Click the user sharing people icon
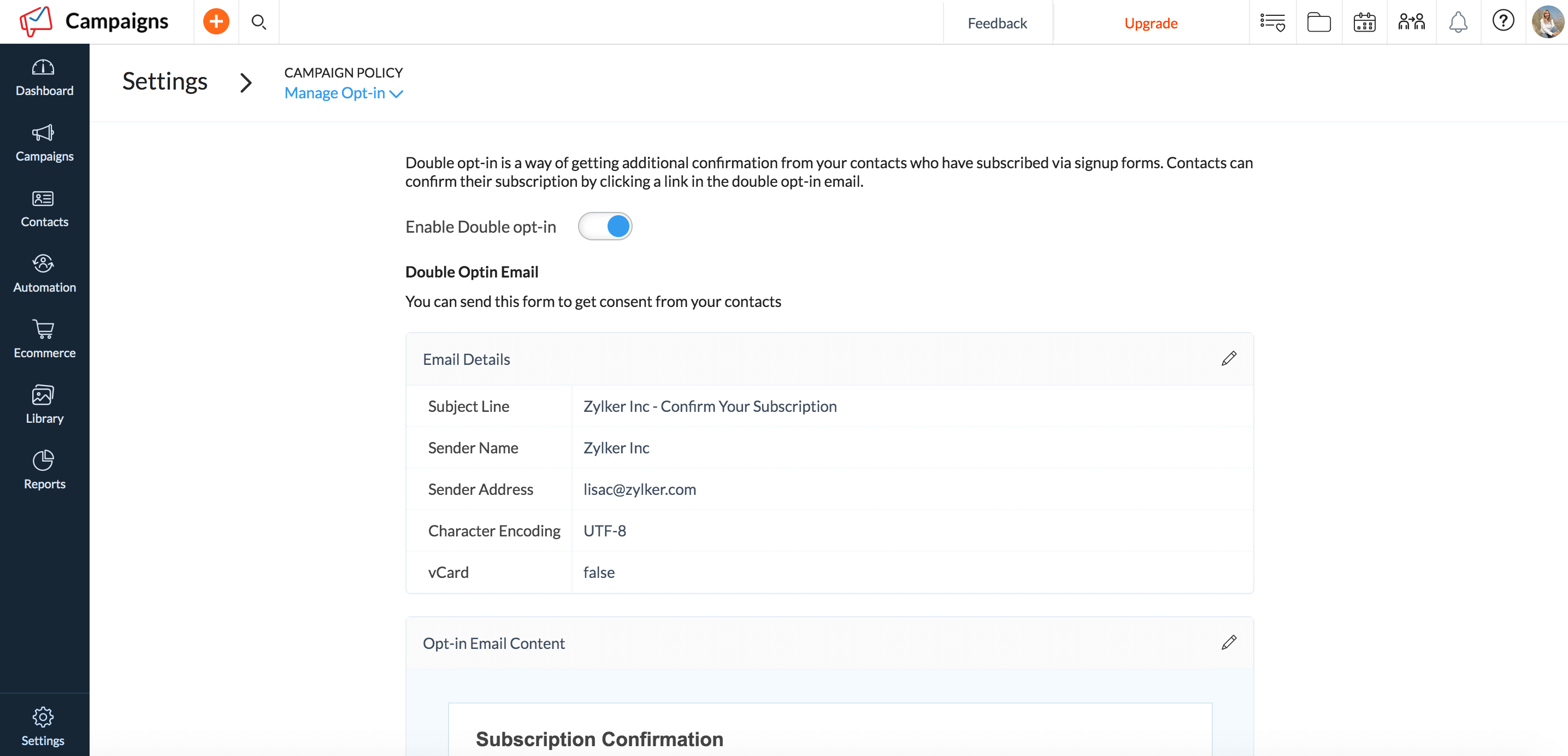1568x756 pixels. 1411,22
